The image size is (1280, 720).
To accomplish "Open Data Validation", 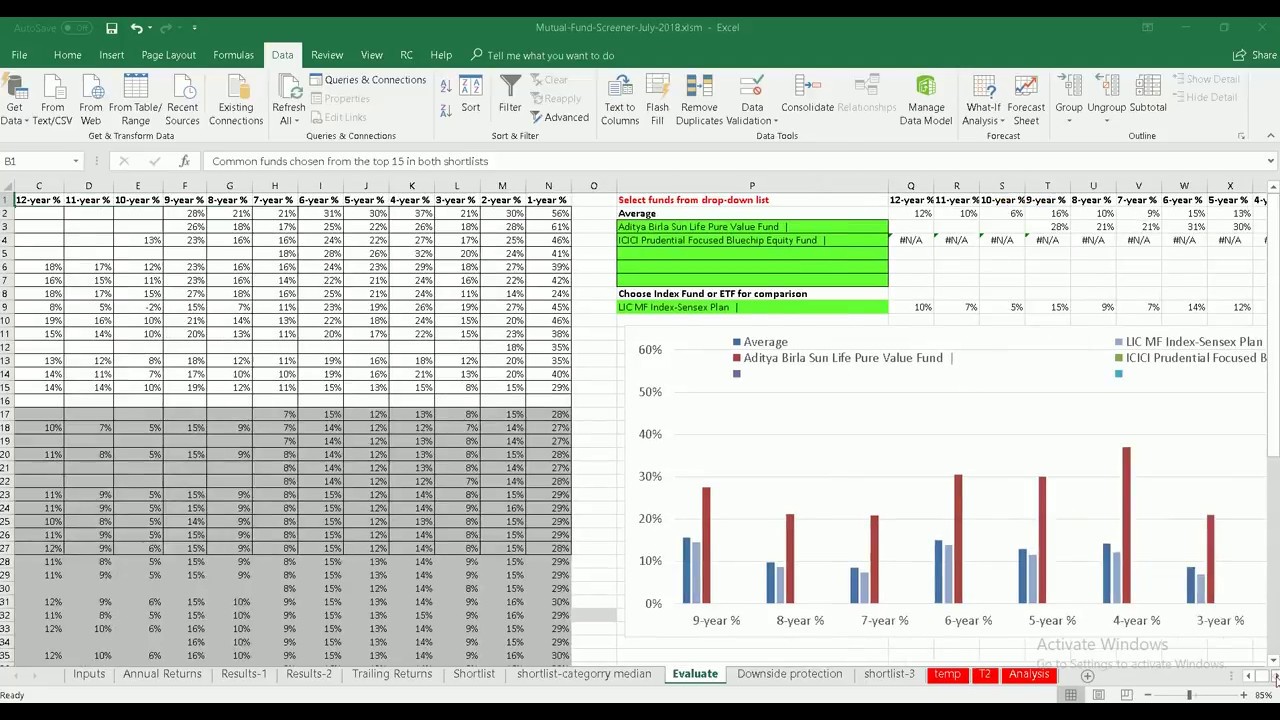I will click(x=752, y=100).
